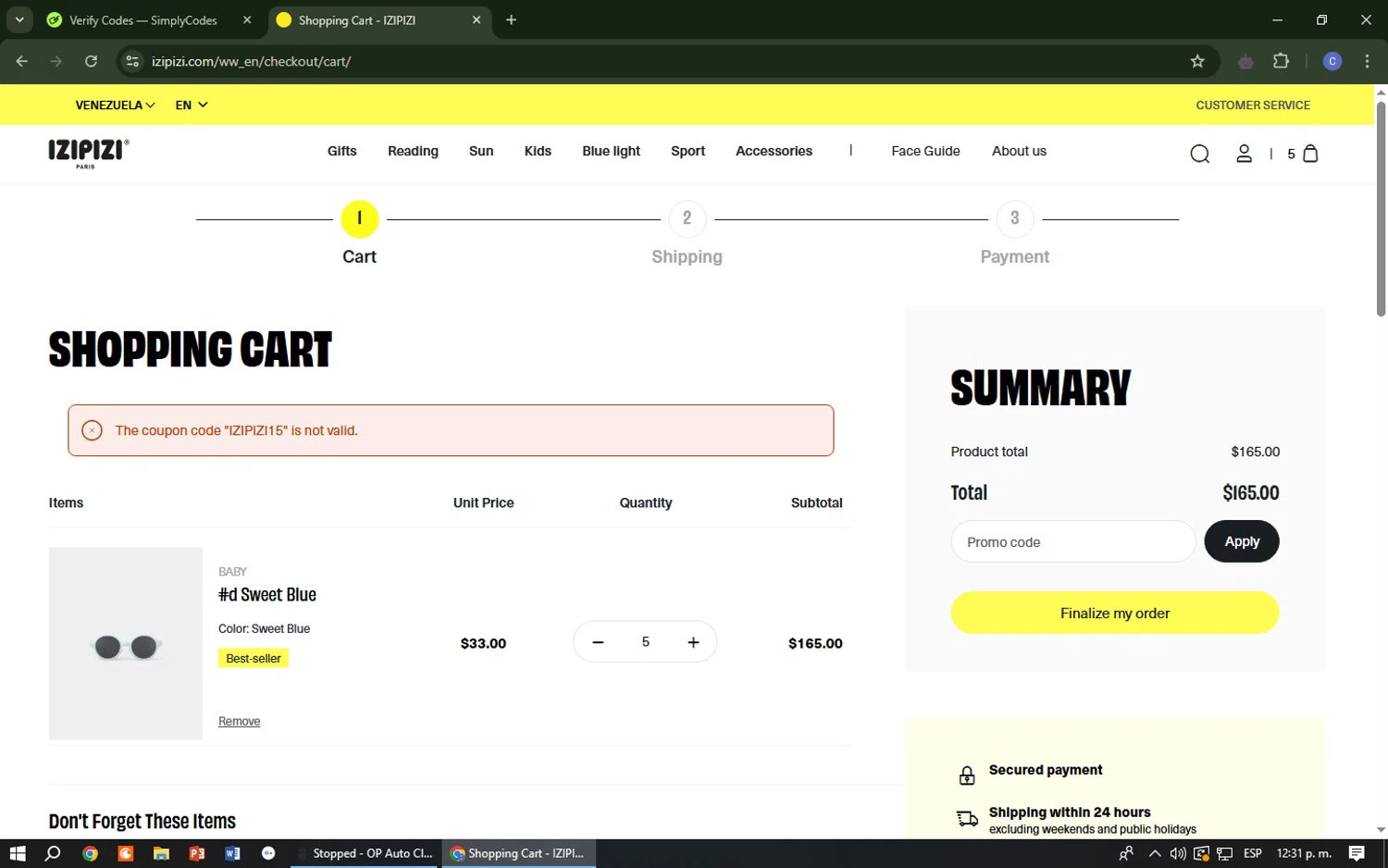
Task: Open Windows taskbar search
Action: [53, 853]
